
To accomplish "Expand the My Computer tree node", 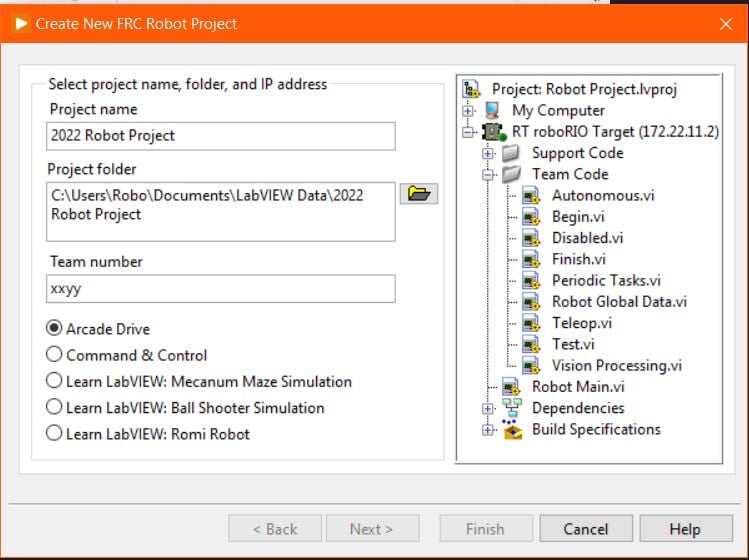I will (468, 111).
